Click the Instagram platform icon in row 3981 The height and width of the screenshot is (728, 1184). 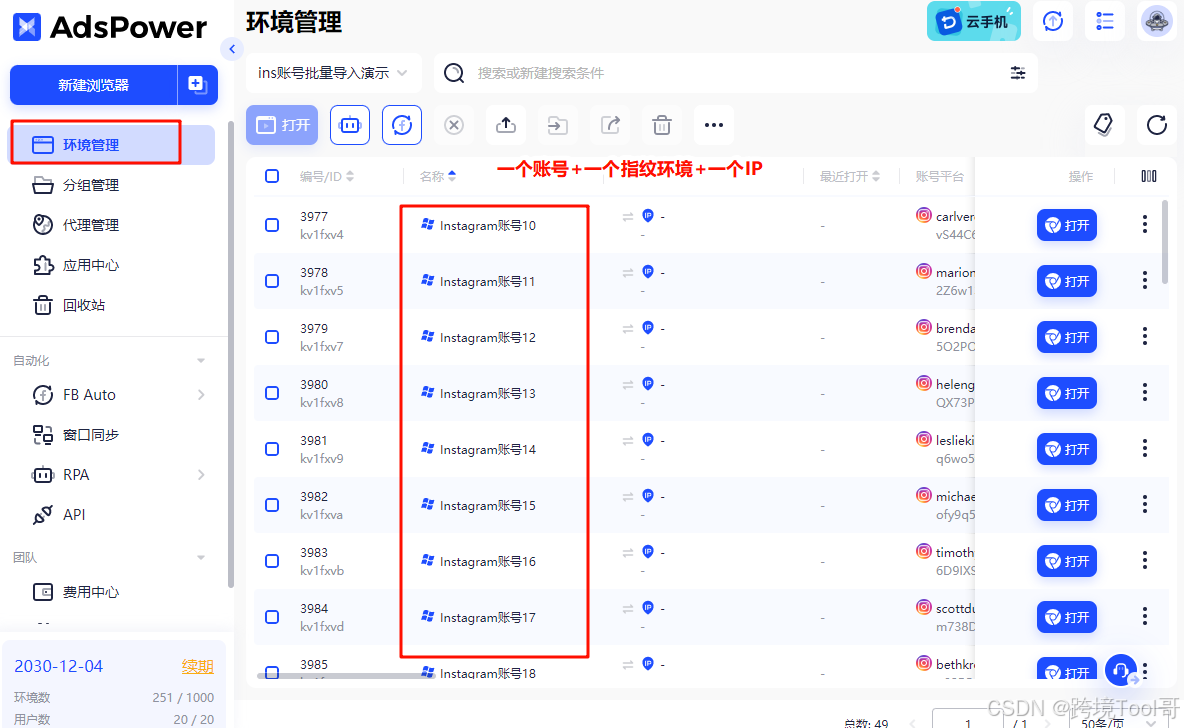(923, 439)
